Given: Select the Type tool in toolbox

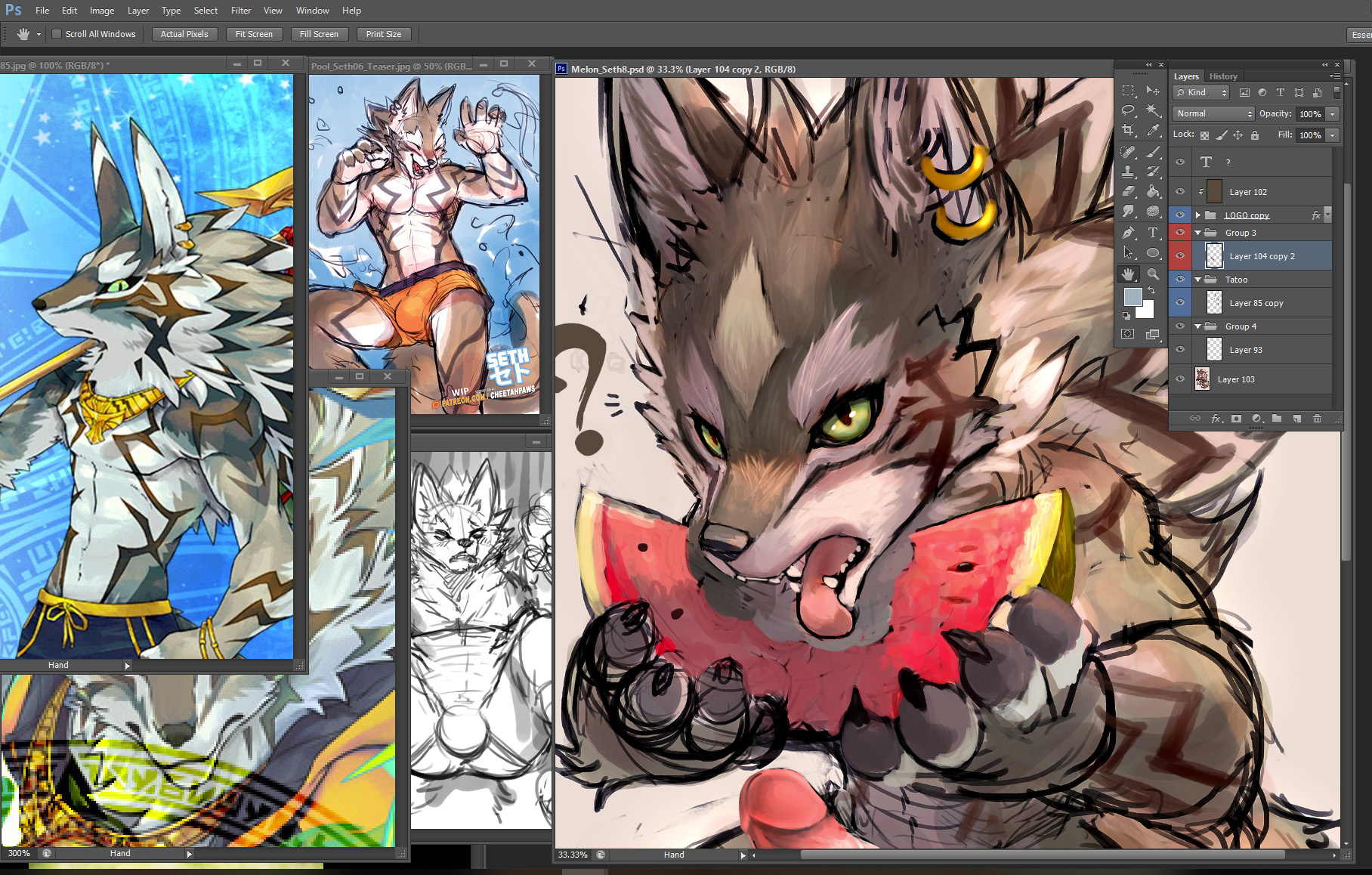Looking at the screenshot, I should [1153, 233].
